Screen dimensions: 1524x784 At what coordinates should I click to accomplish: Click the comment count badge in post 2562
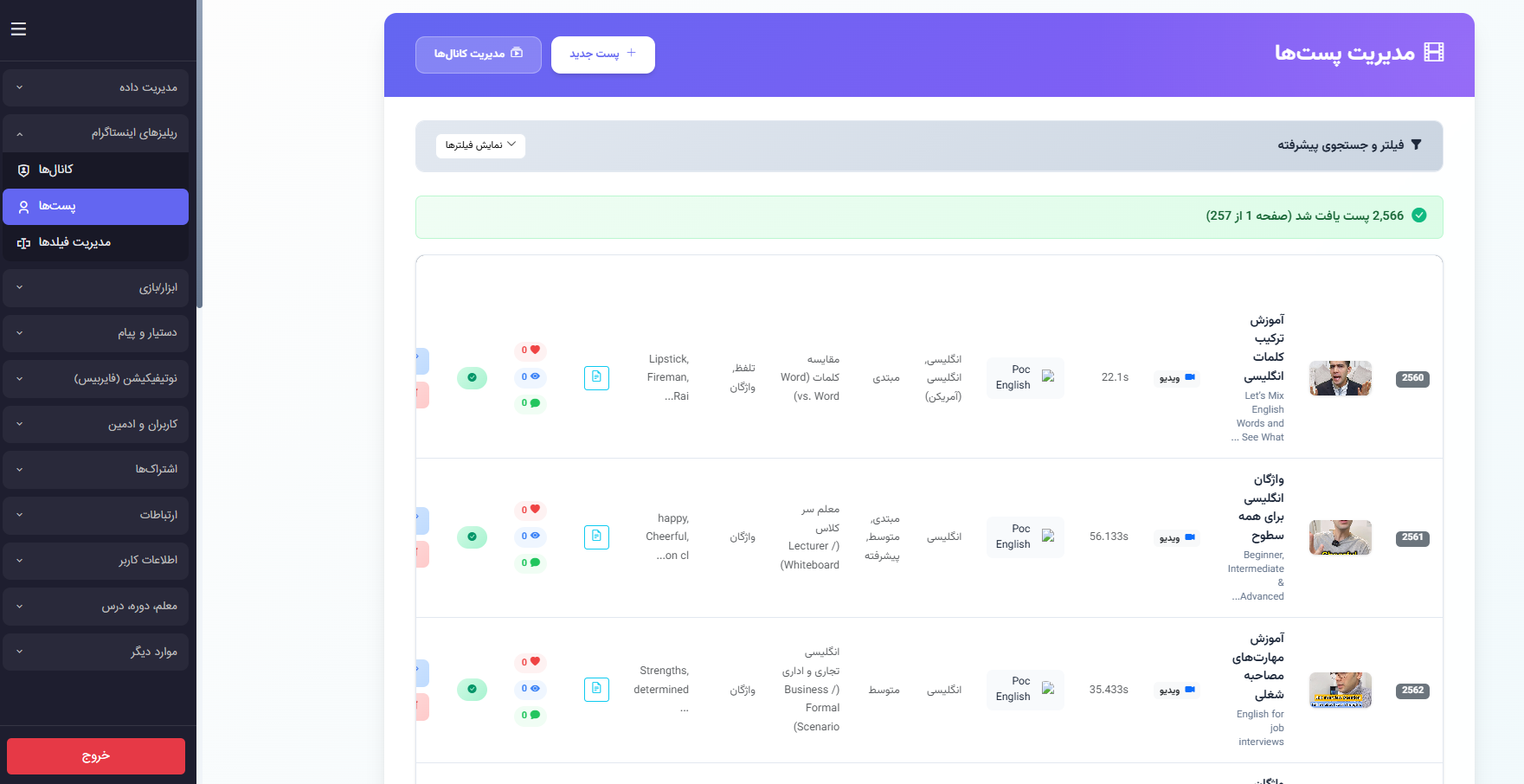(531, 716)
